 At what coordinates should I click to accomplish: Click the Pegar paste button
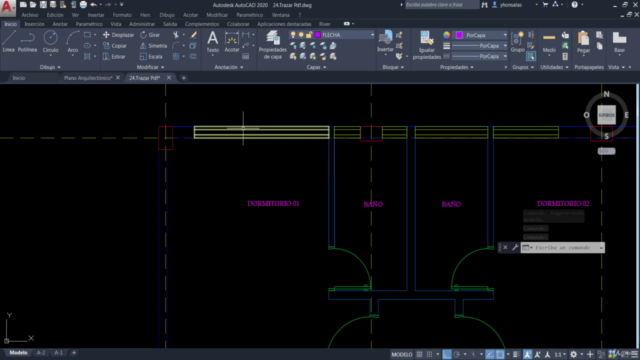coord(583,42)
